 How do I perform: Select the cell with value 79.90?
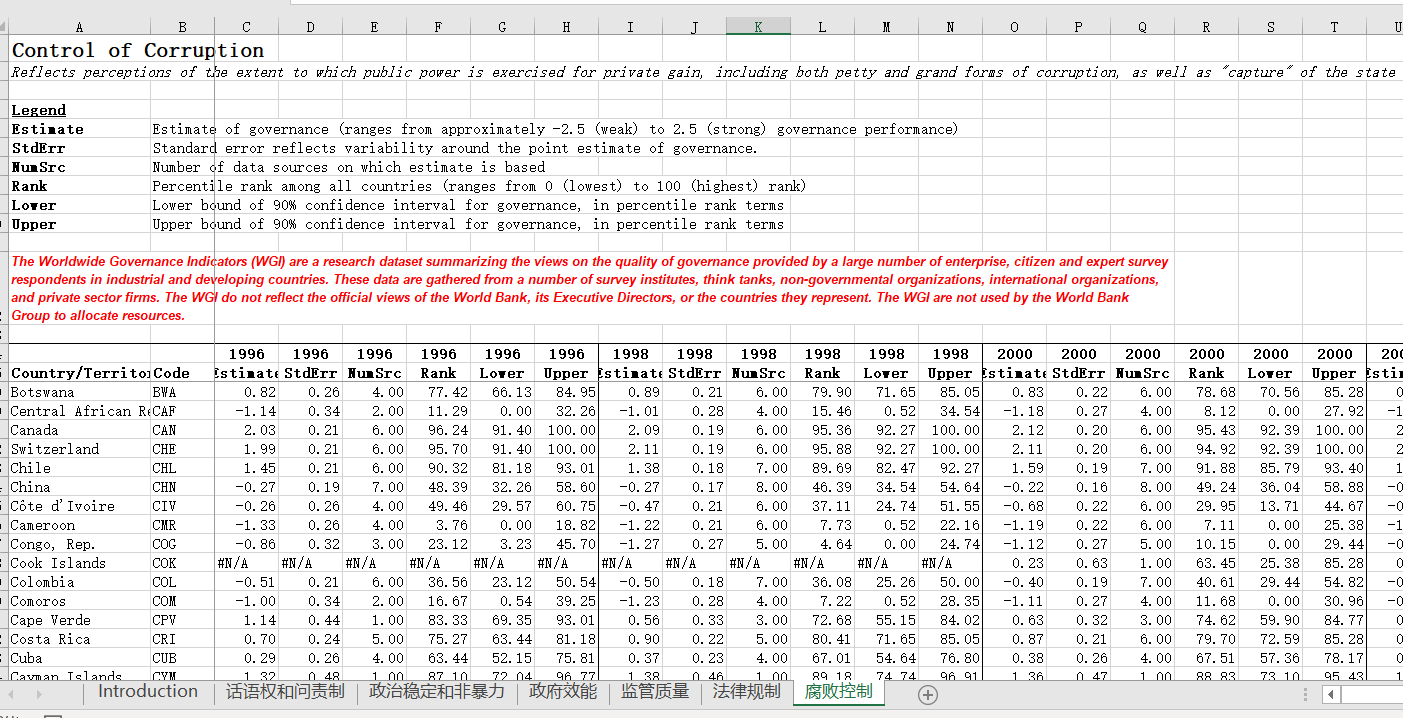click(x=822, y=392)
